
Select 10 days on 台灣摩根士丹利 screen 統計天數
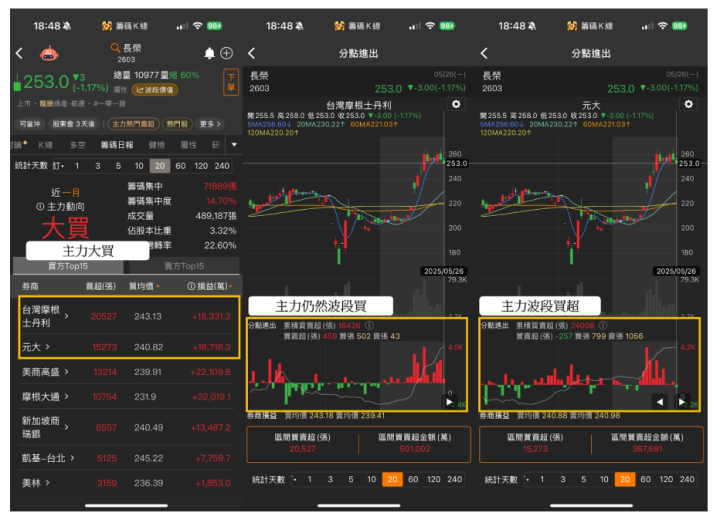(371, 479)
